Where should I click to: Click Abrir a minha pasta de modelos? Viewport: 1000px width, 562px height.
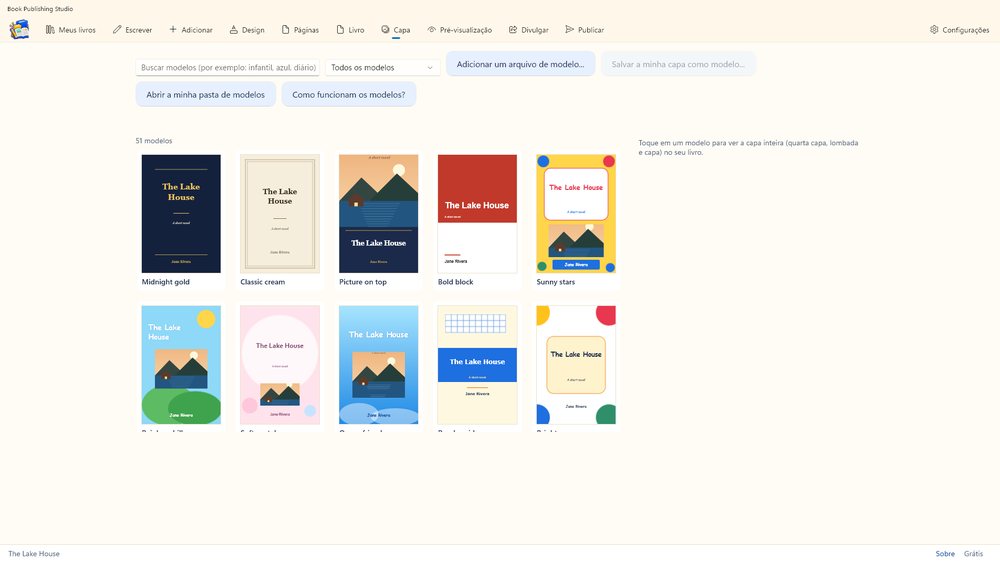(205, 94)
